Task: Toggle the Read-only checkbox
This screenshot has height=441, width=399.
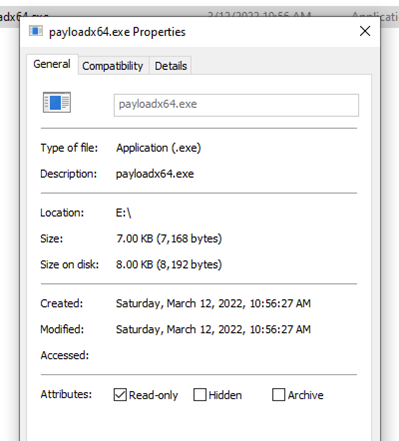Action: click(x=120, y=395)
